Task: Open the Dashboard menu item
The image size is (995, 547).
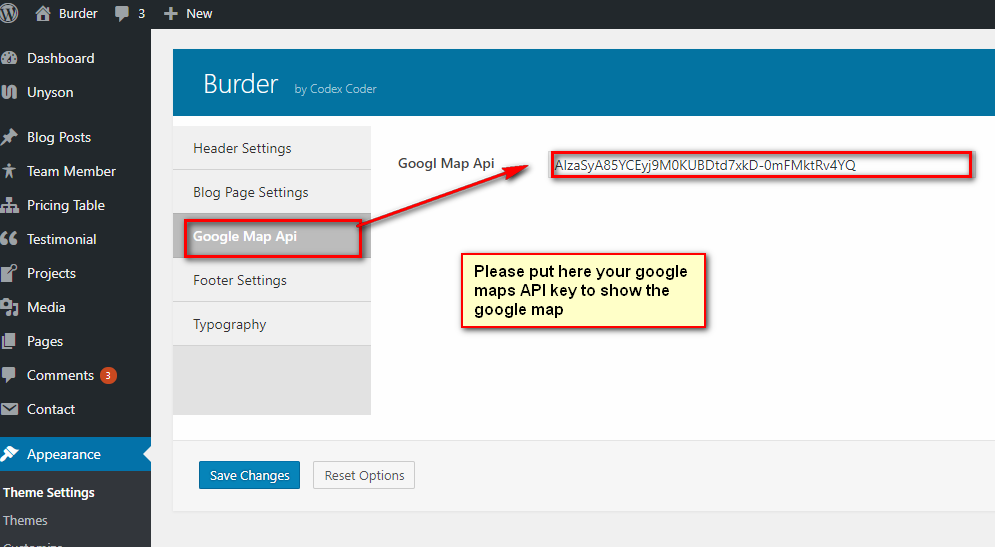Action: (60, 58)
